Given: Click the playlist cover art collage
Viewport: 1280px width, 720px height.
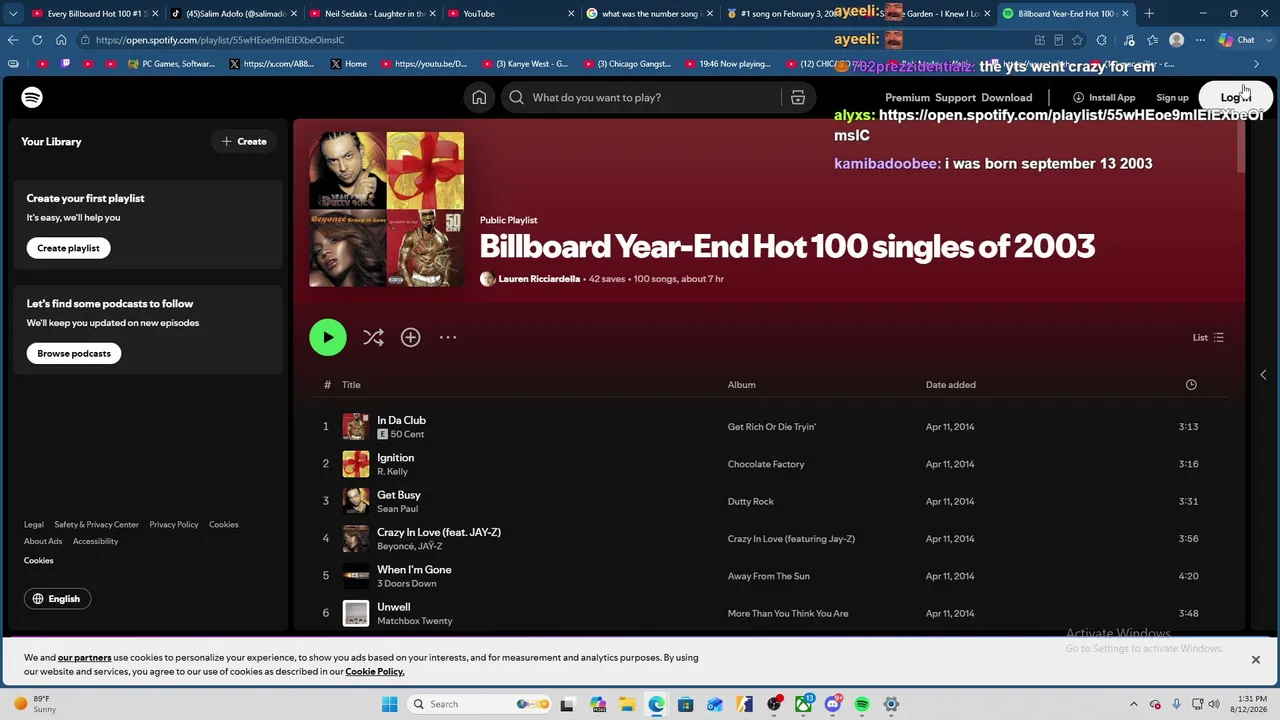Looking at the screenshot, I should coord(386,209).
